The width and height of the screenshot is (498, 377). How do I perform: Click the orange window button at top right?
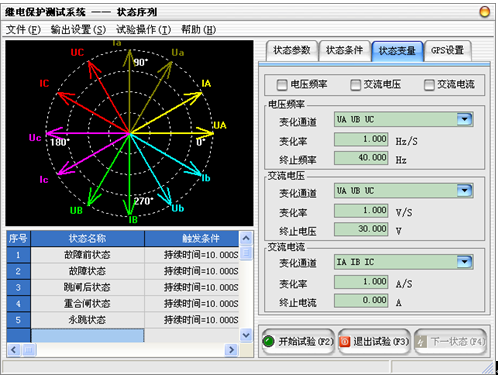pyautogui.click(x=484, y=12)
